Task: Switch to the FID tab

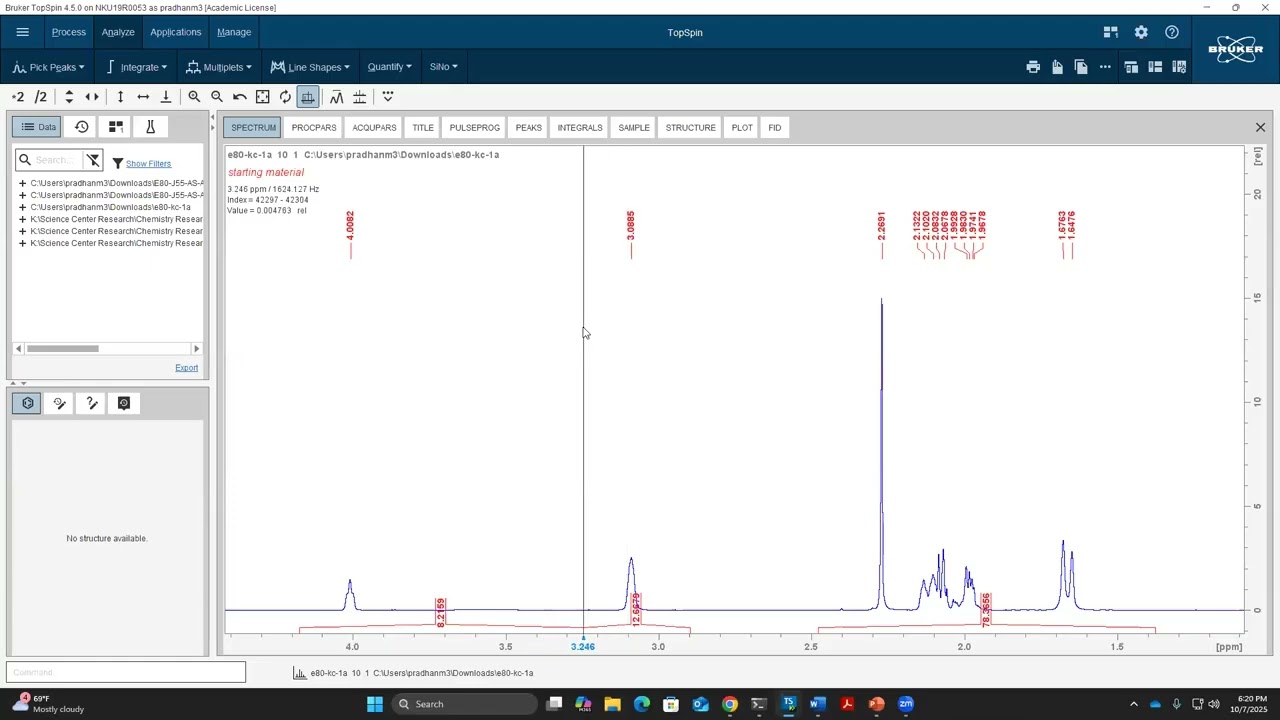Action: point(775,127)
